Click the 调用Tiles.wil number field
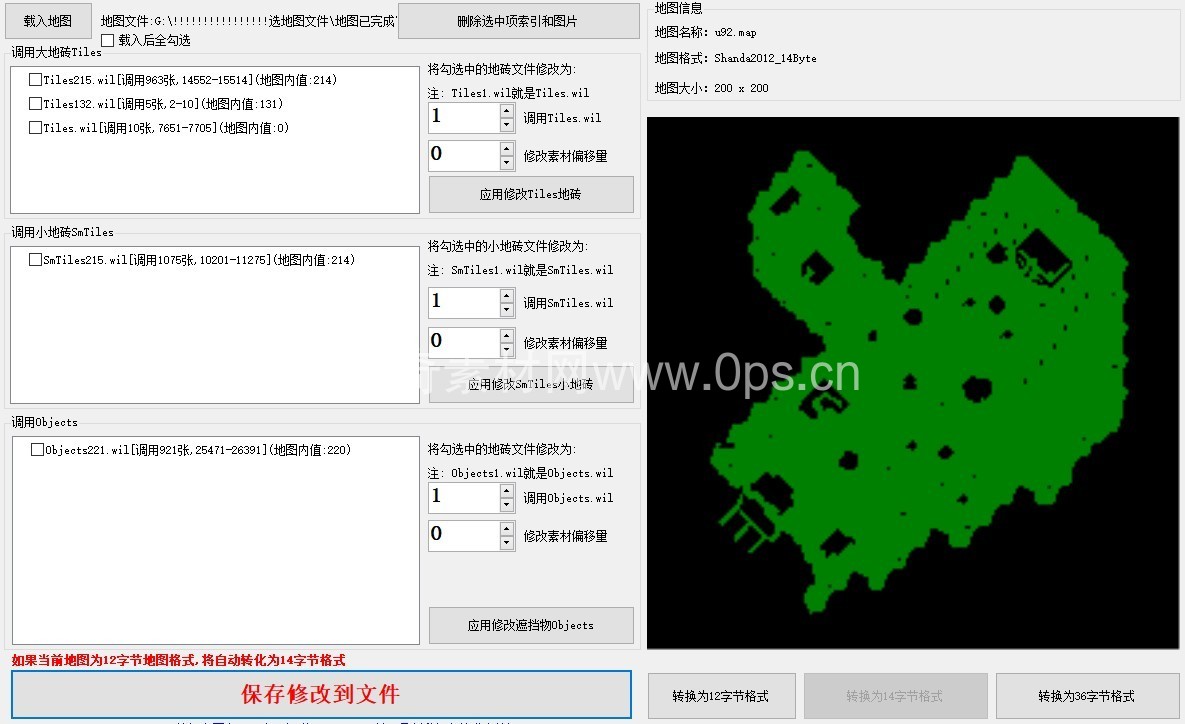 coord(463,117)
